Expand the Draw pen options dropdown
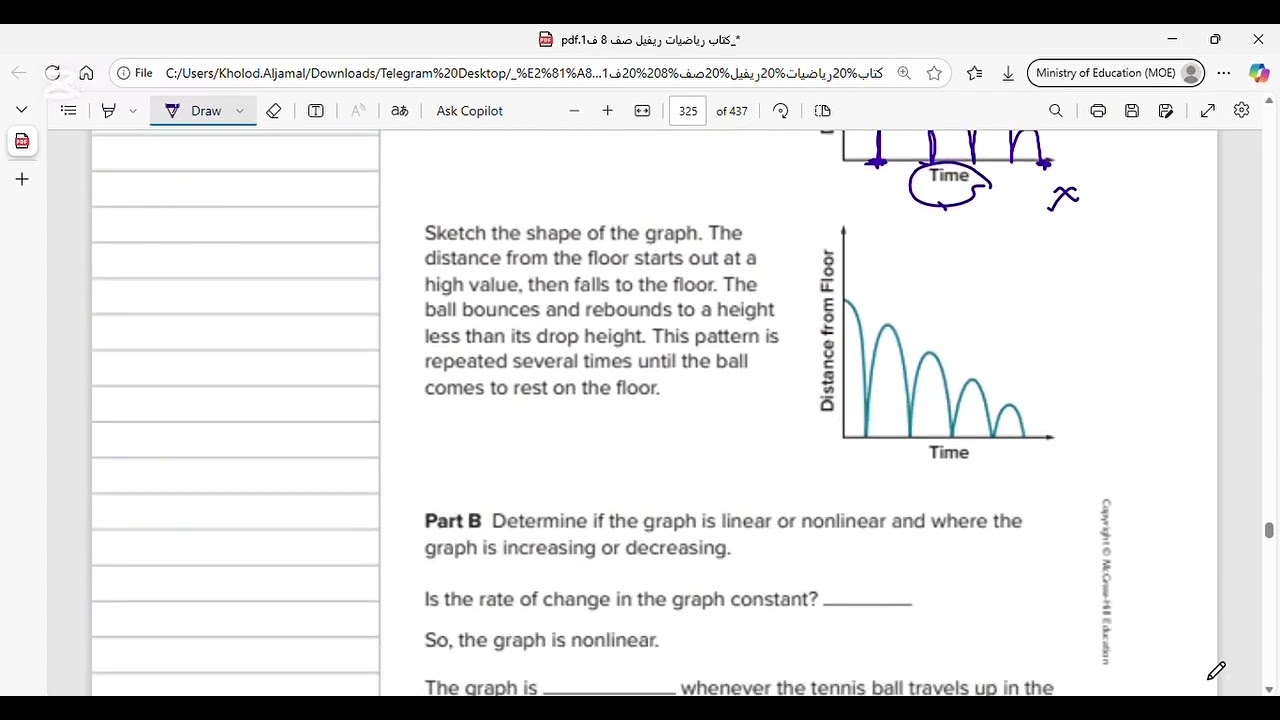Screen dimensions: 1280x720 click(240, 111)
